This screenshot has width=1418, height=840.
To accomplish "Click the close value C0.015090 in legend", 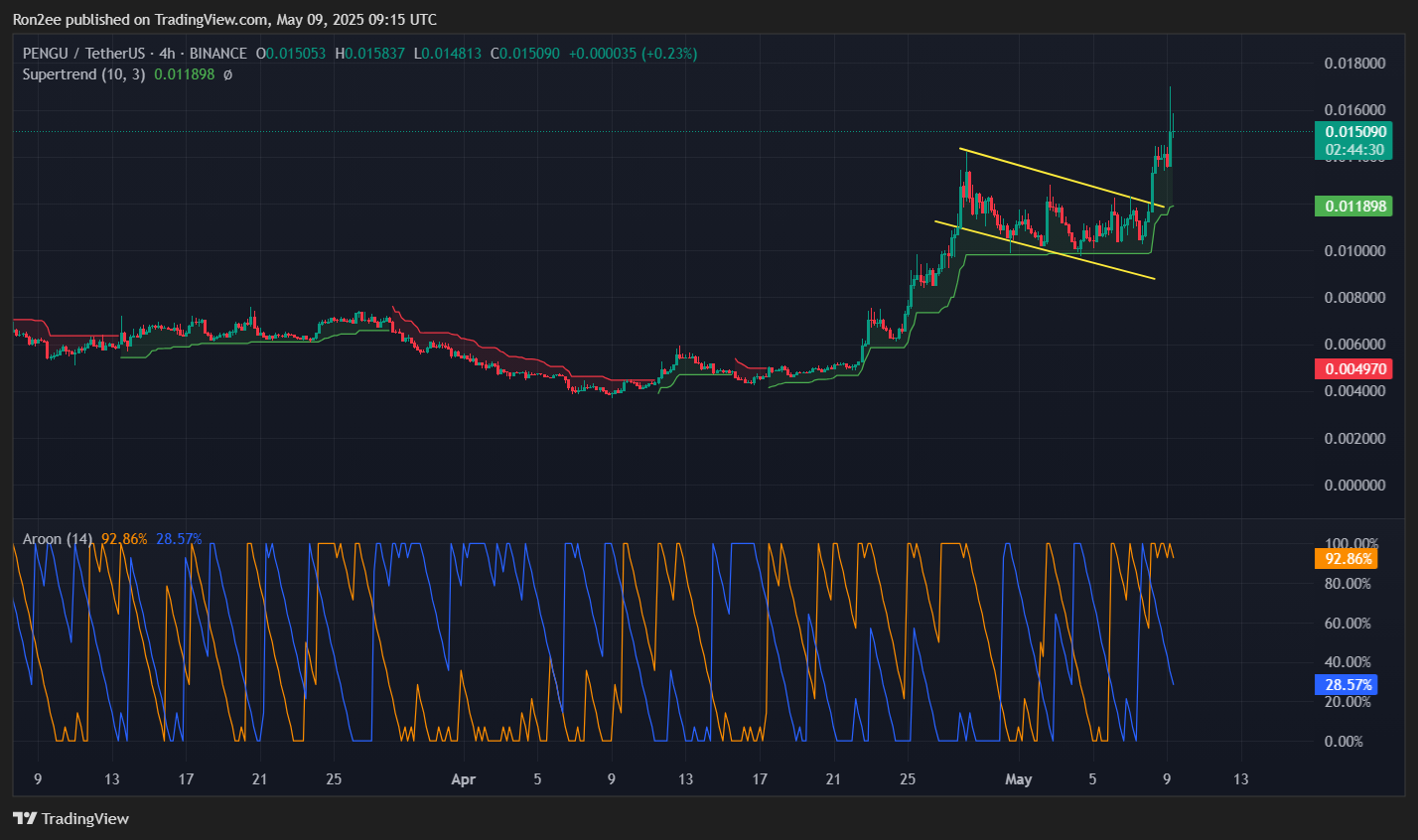I will pyautogui.click(x=525, y=54).
